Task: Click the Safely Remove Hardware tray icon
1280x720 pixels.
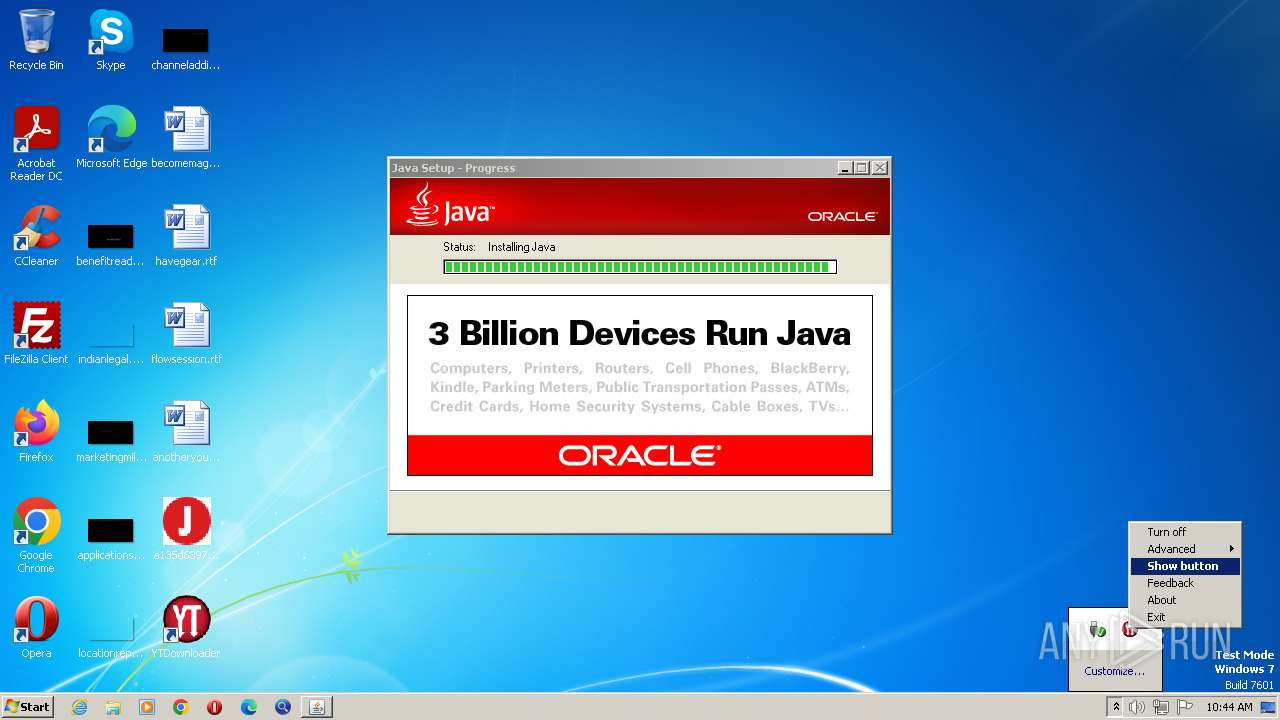Action: (x=1098, y=629)
